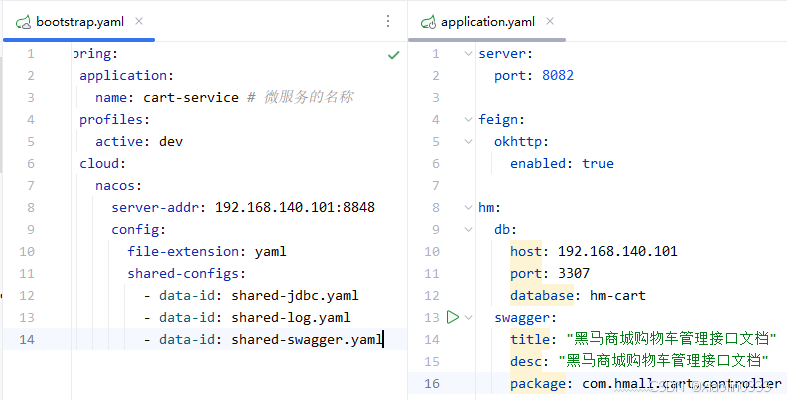Collapse the swagger block fold arrow
The image size is (787, 400).
[x=468, y=317]
